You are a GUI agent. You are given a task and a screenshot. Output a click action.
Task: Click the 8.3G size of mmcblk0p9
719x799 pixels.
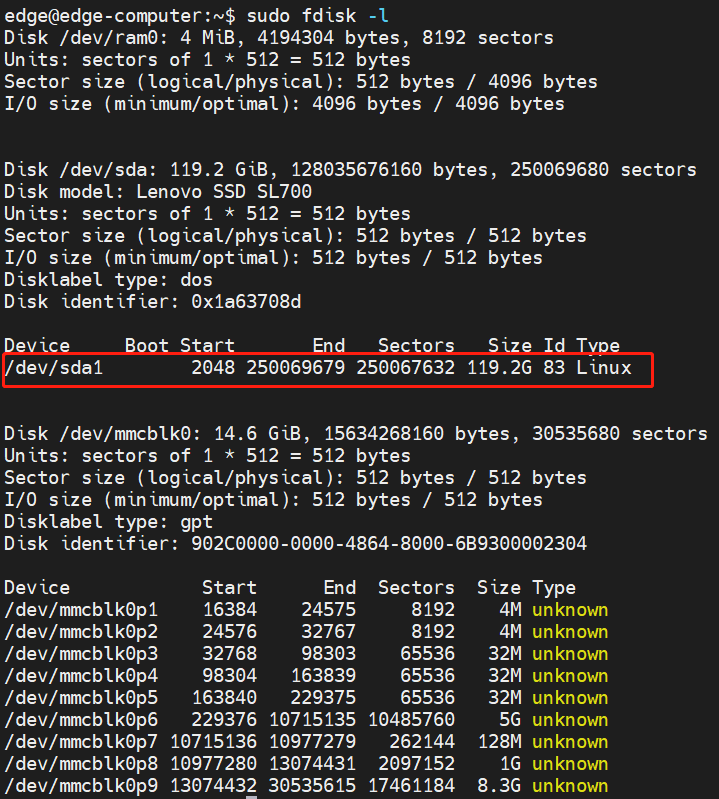pyautogui.click(x=498, y=785)
